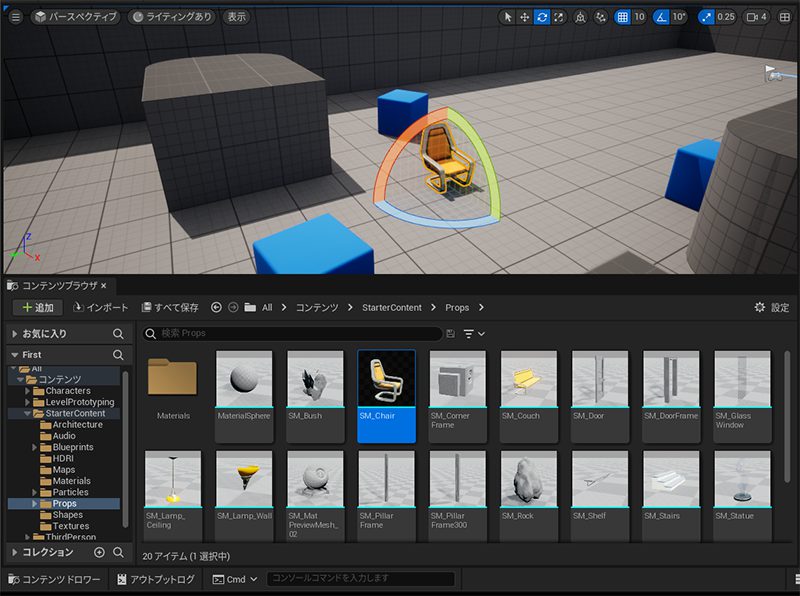Open the filter options dropdown
This screenshot has height=596, width=800.
click(474, 333)
